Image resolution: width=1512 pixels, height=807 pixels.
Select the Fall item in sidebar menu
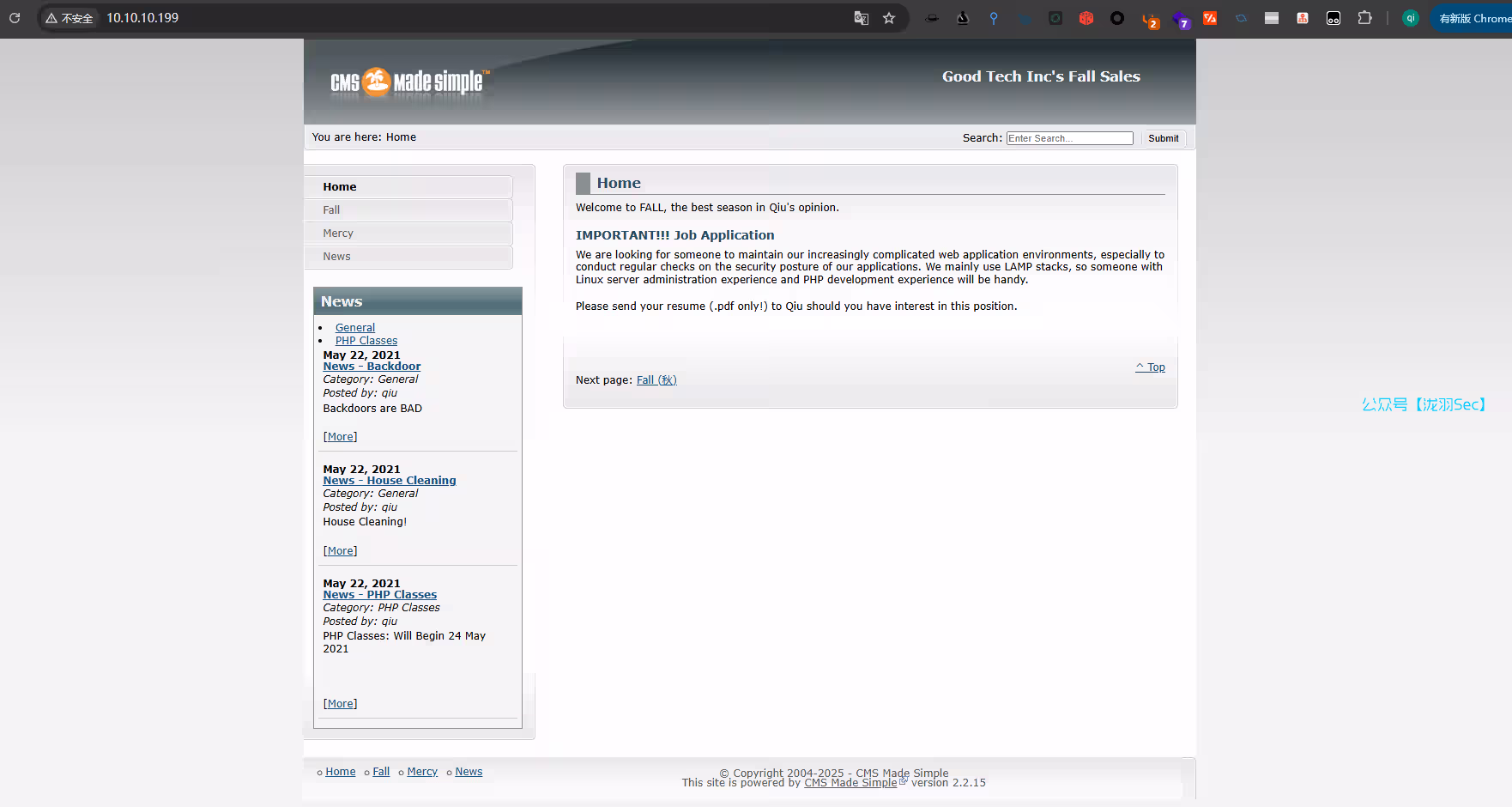pyautogui.click(x=331, y=210)
